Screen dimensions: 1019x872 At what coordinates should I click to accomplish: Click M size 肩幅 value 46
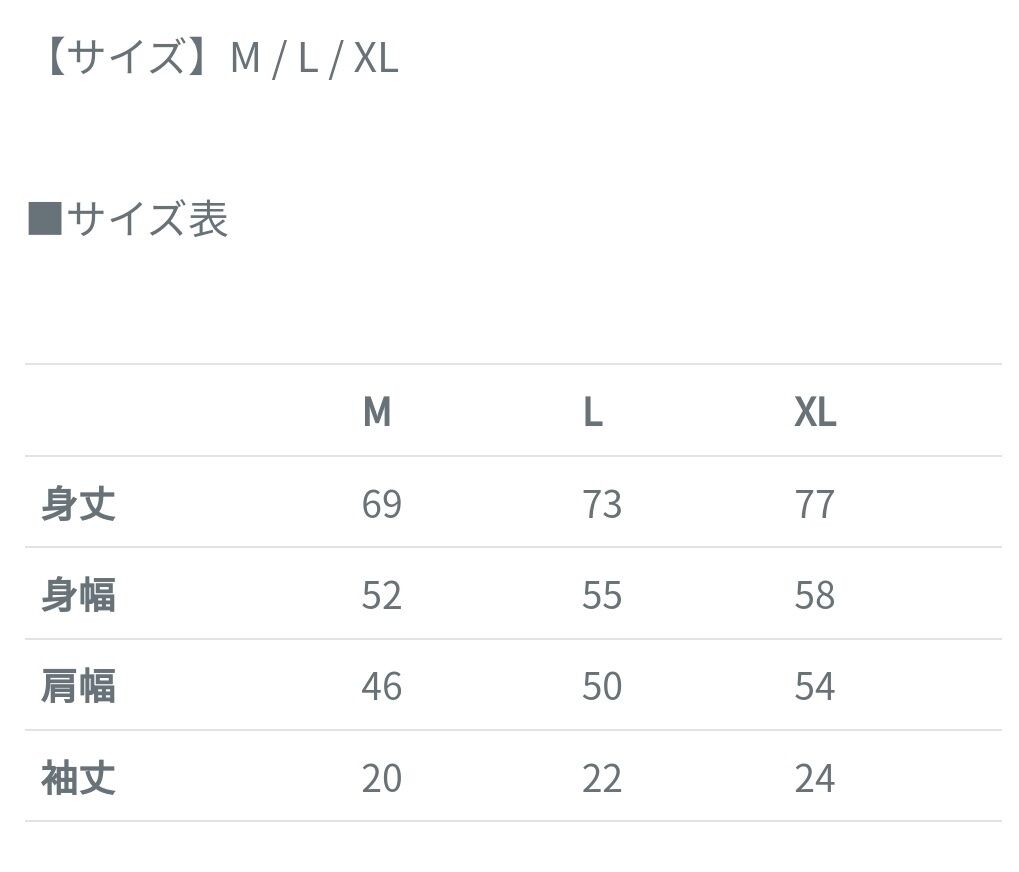381,686
